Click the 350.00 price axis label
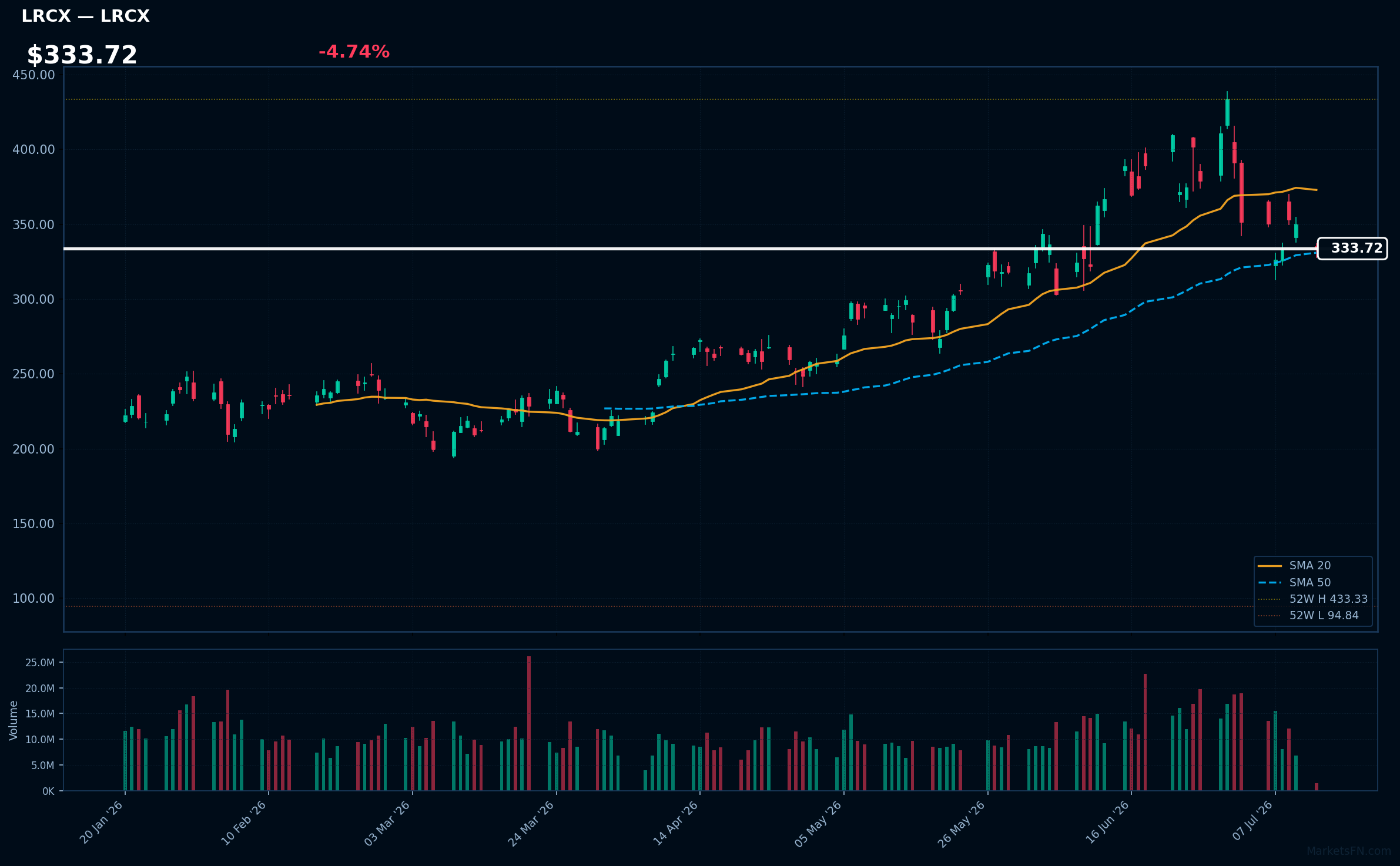Image resolution: width=1400 pixels, height=866 pixels. pos(34,225)
